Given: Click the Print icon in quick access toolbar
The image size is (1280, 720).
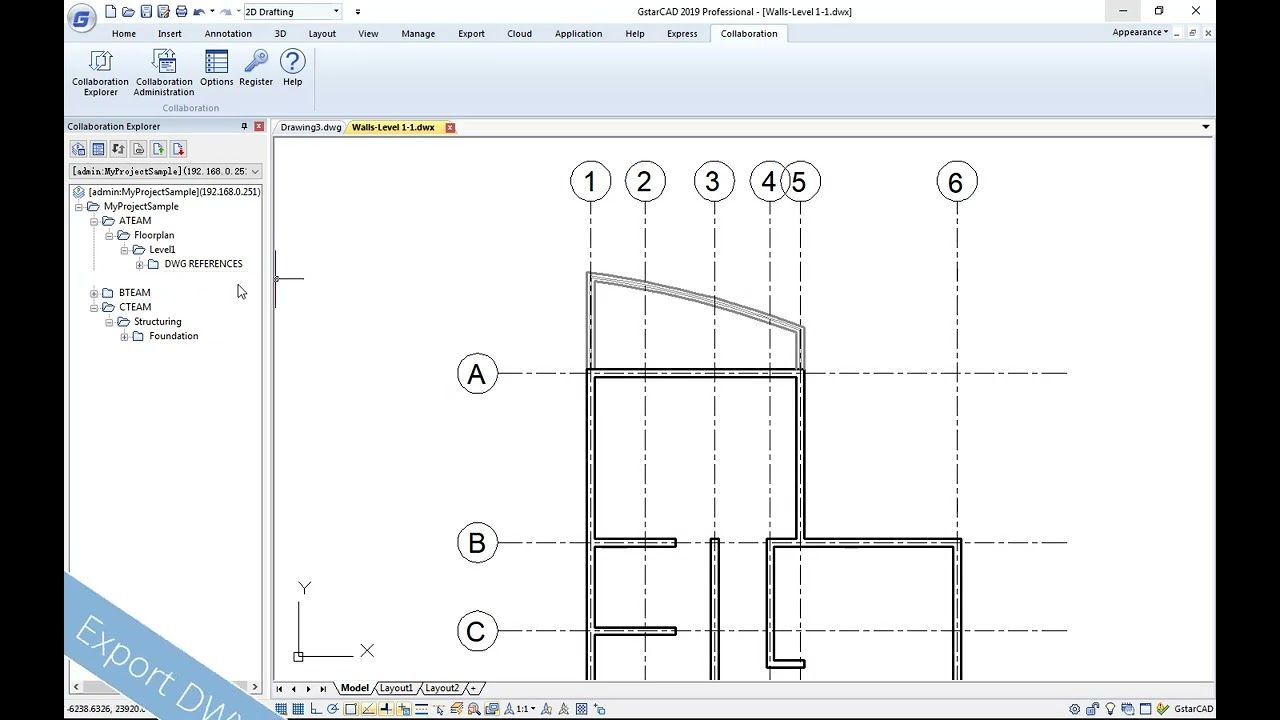Looking at the screenshot, I should (x=181, y=12).
